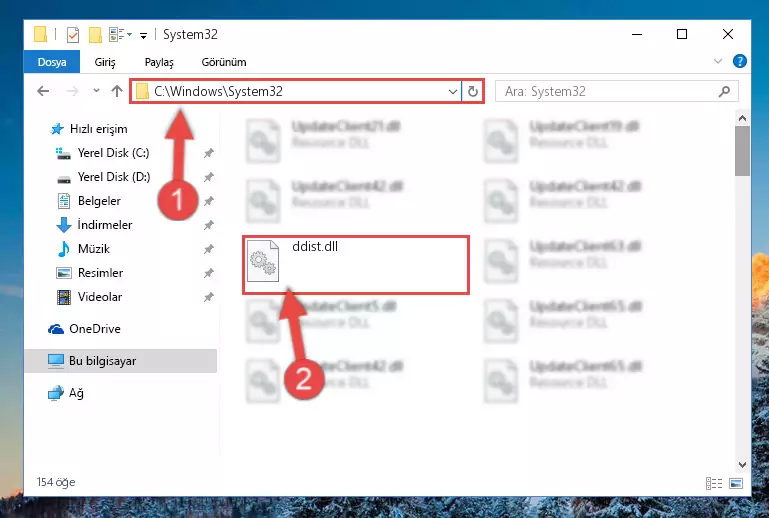Viewport: 769px width, 518px height.
Task: Click the search magnifier icon
Action: [724, 91]
